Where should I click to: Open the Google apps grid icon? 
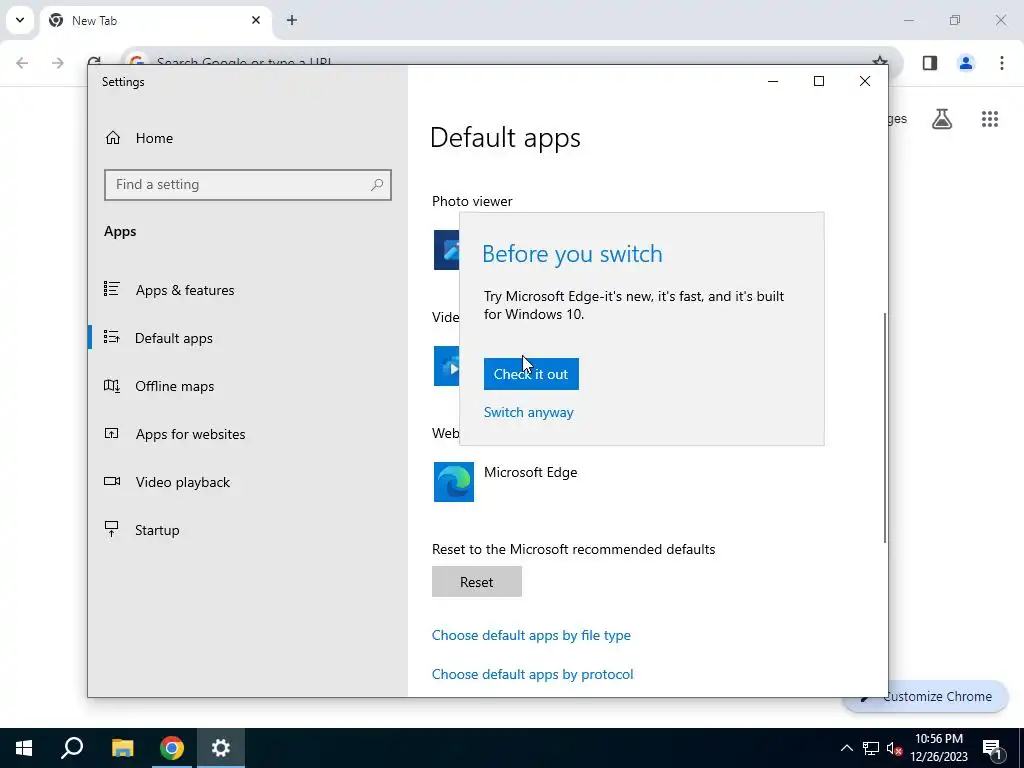(x=990, y=119)
